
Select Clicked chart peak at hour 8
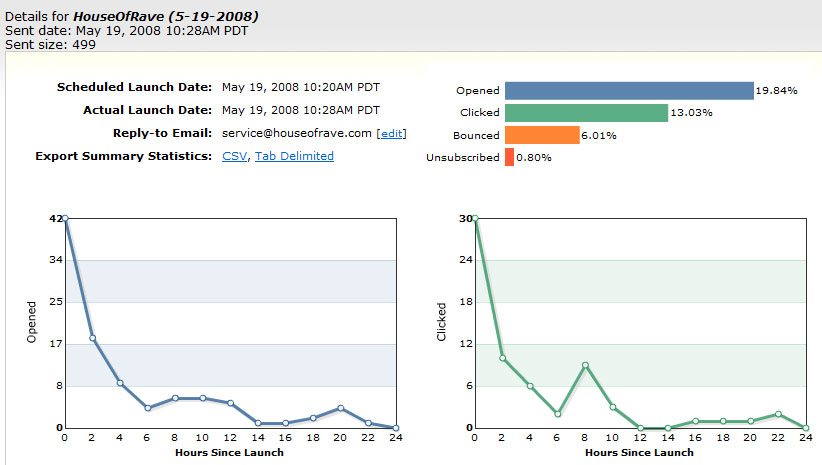pos(585,365)
